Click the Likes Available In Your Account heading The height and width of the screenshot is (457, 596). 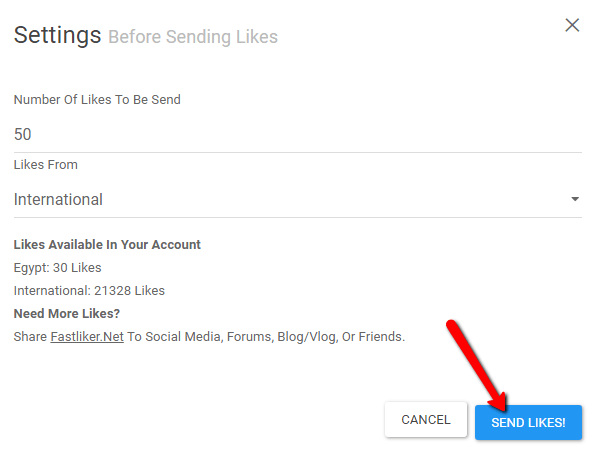pyautogui.click(x=107, y=244)
